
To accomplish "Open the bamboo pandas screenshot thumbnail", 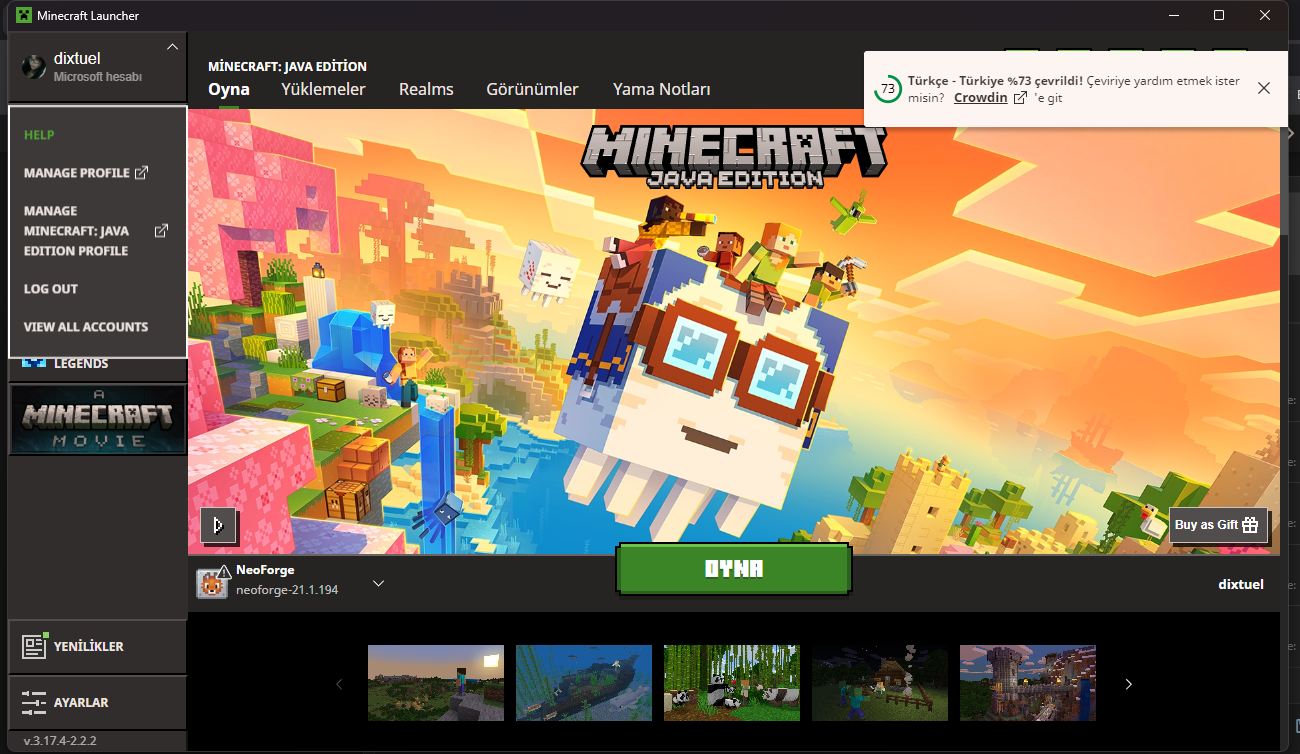I will point(732,683).
